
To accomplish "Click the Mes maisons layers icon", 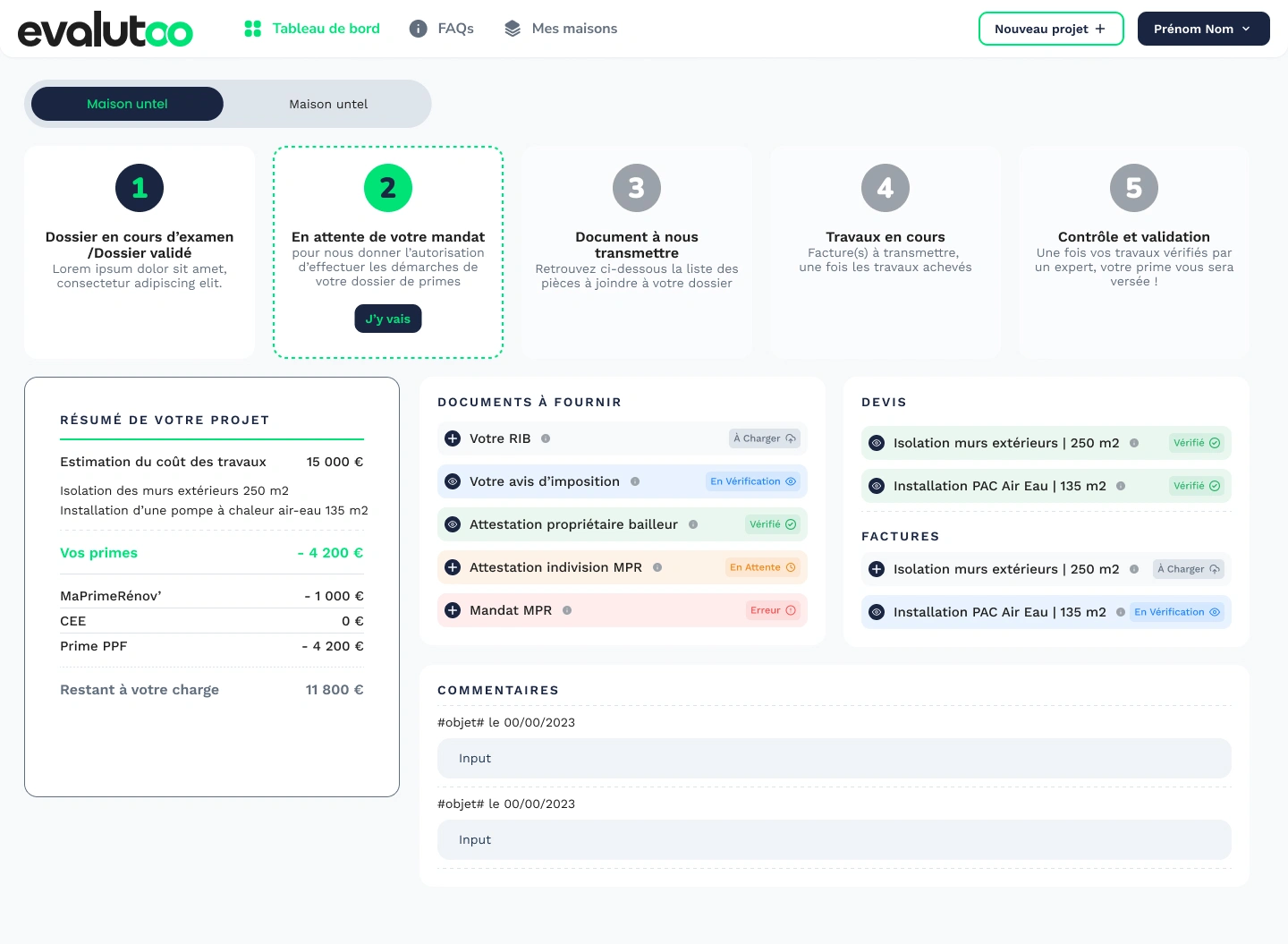I will click(513, 29).
